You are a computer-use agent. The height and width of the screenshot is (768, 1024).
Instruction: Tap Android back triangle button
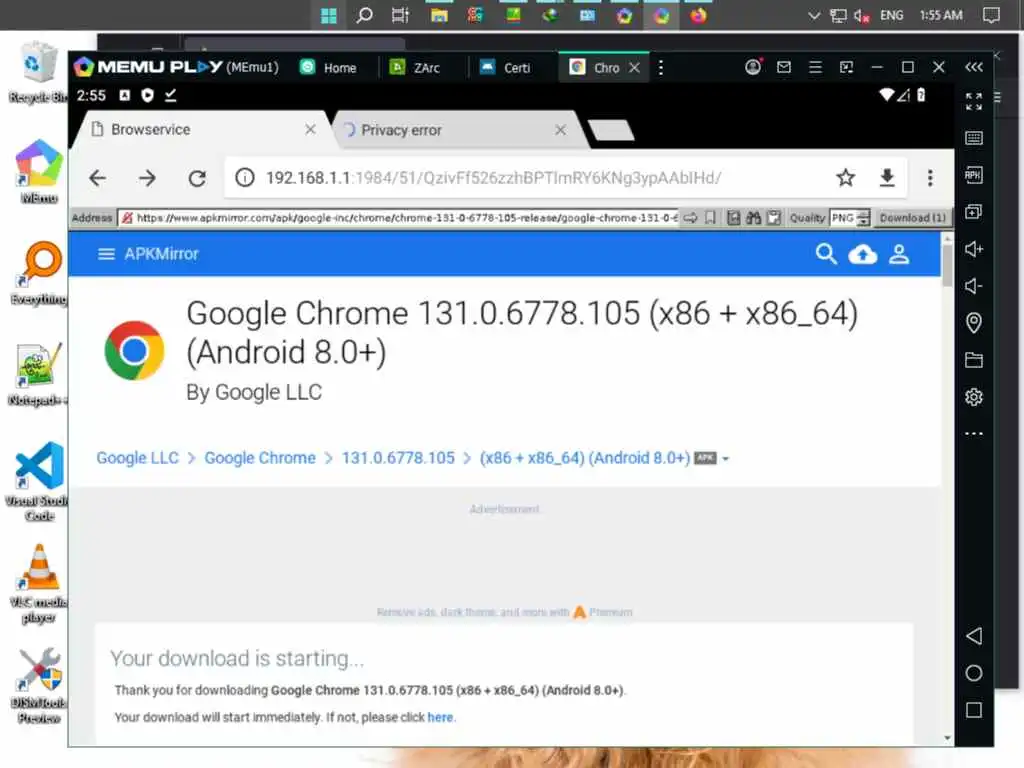(974, 636)
